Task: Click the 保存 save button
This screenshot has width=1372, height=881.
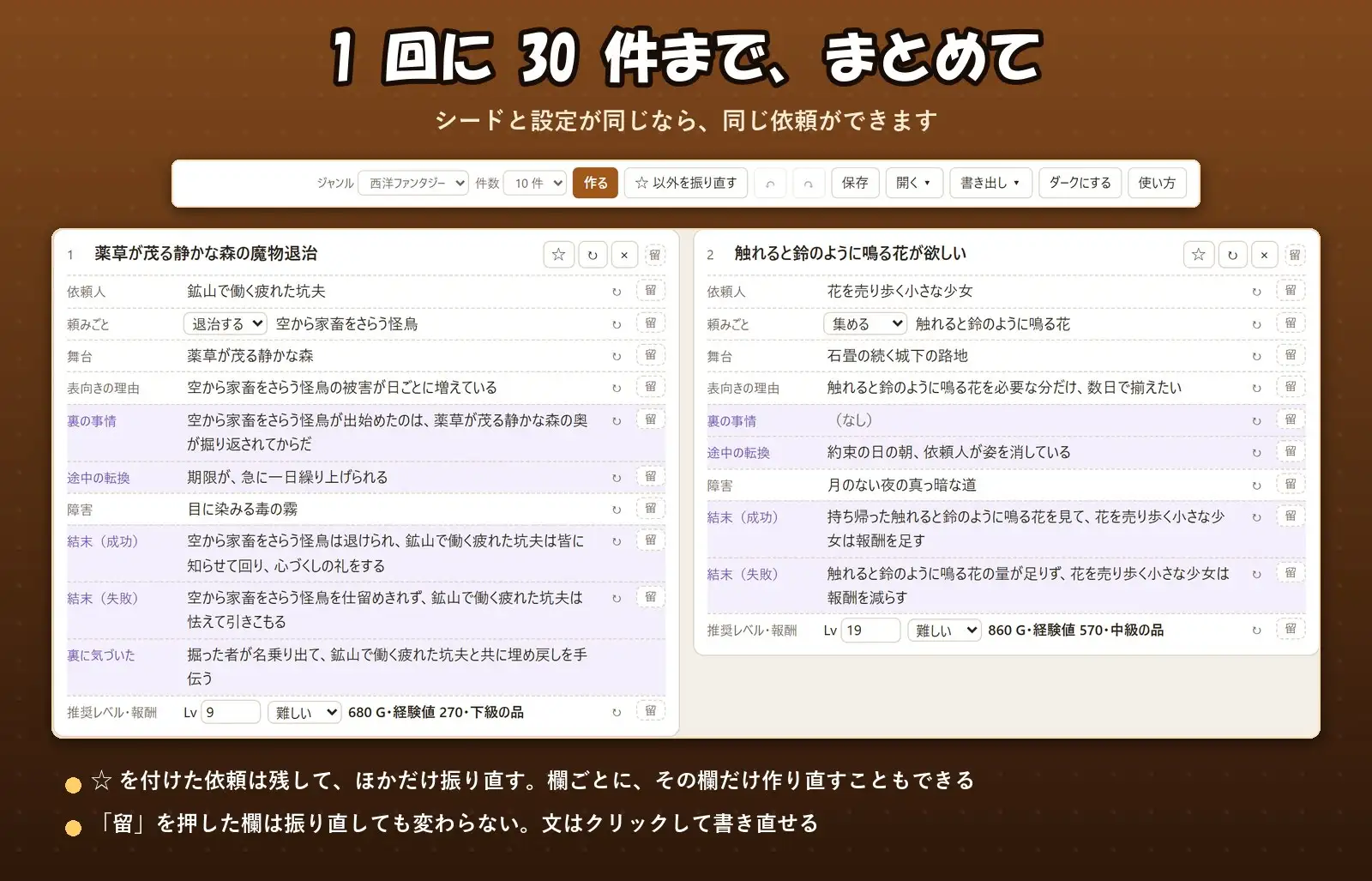Action: 855,184
